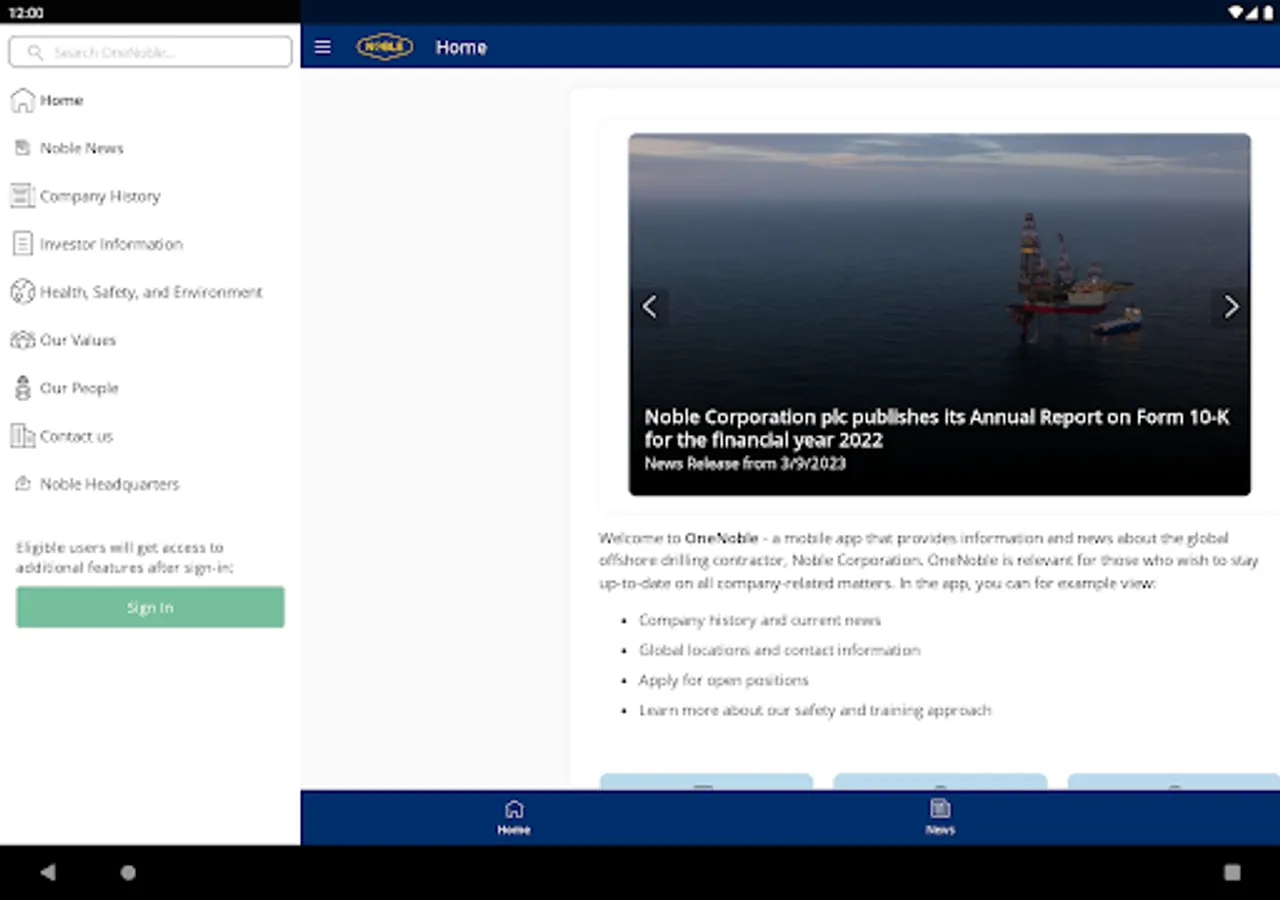
Task: Switch to the Home bottom tab
Action: point(514,817)
